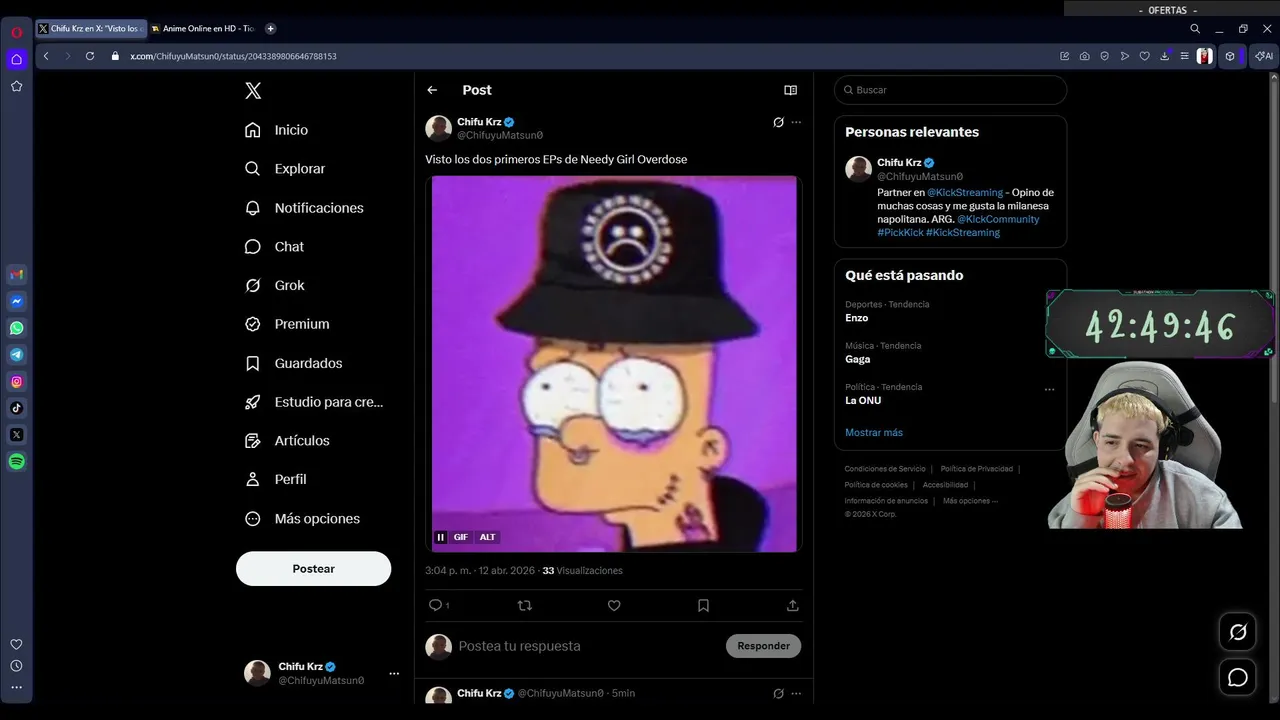Screen dimensions: 1280x720
Task: Click the share post icon
Action: coord(793,605)
